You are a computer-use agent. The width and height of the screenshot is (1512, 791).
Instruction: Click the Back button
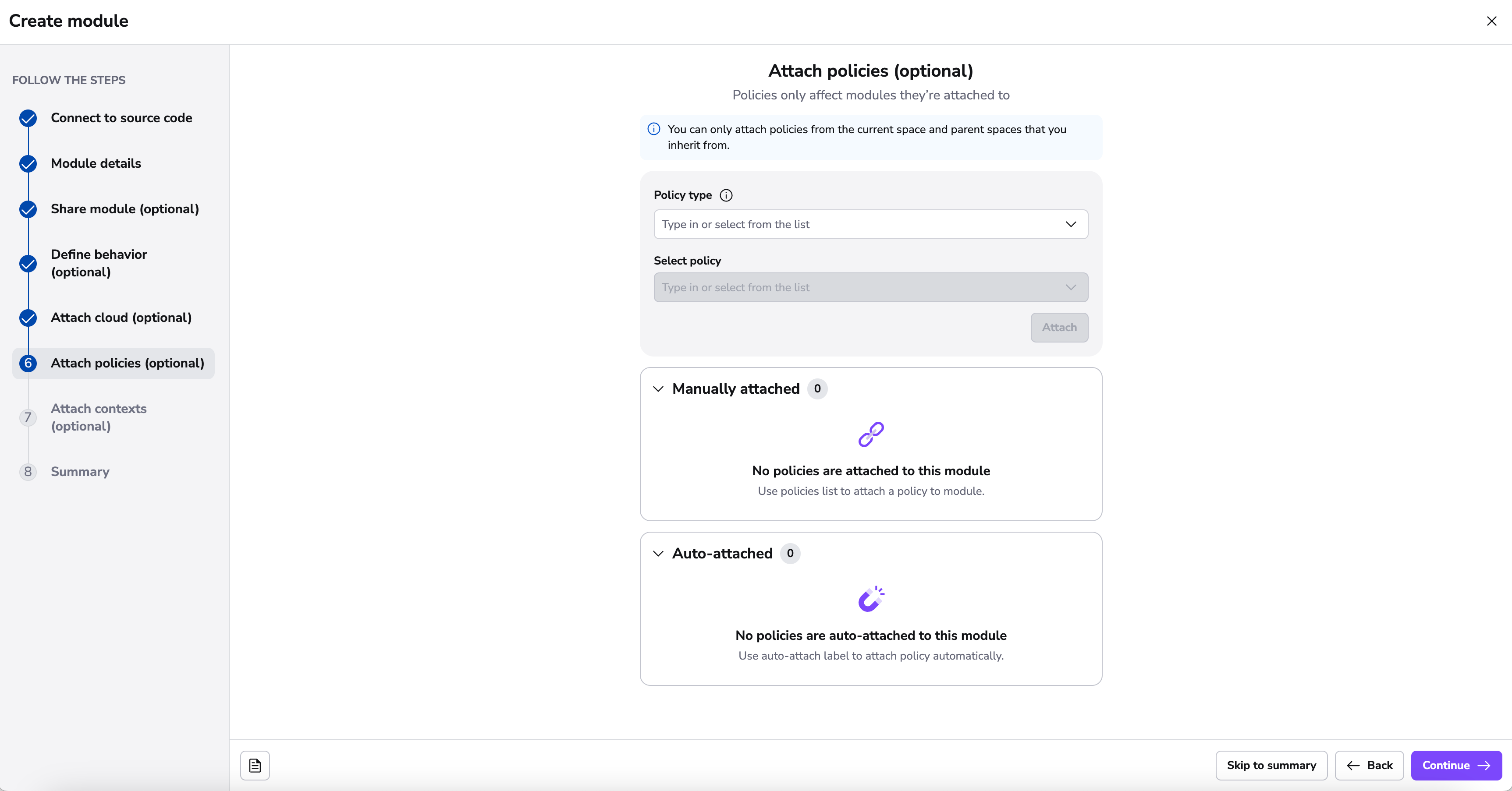click(1369, 765)
